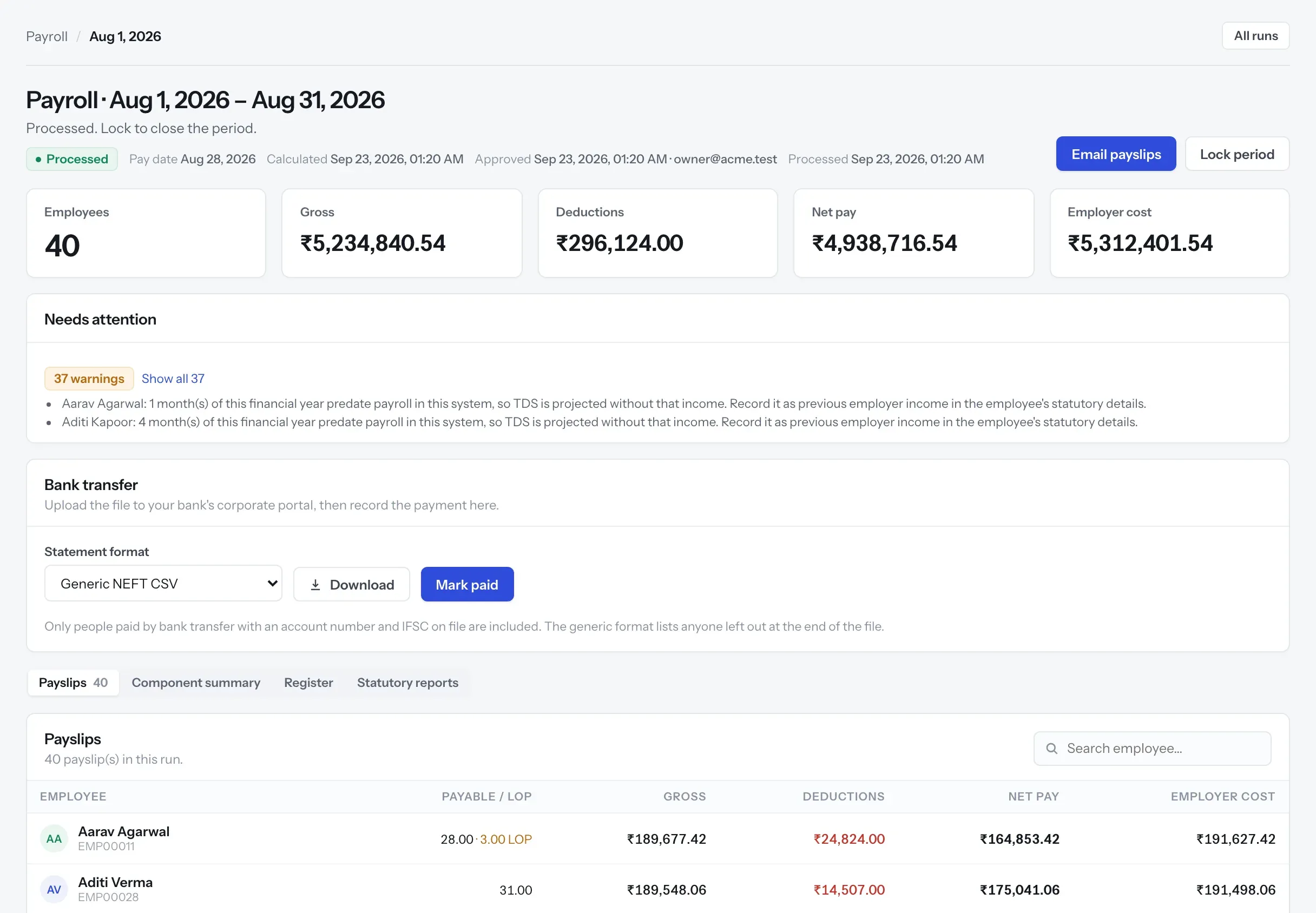This screenshot has height=913, width=1316.
Task: Click the ₹14,507.00 deductions cell
Action: (849, 890)
